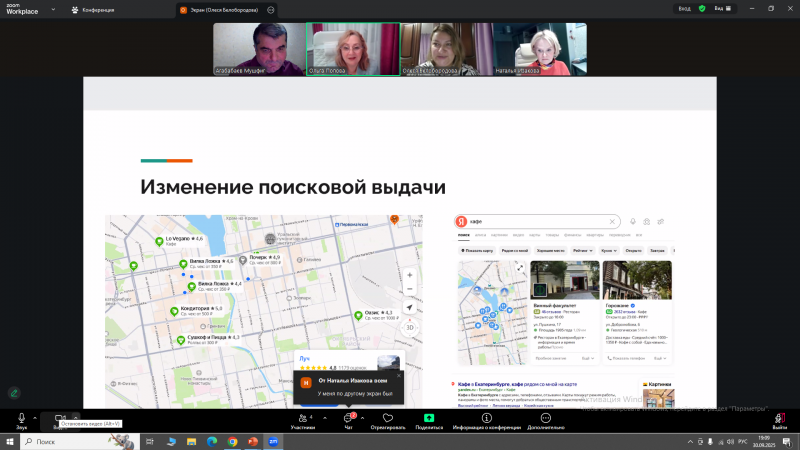Image resolution: width=800 pixels, height=450 pixels.
Task: Open the Отреагировать reactions menu
Action: [x=388, y=420]
